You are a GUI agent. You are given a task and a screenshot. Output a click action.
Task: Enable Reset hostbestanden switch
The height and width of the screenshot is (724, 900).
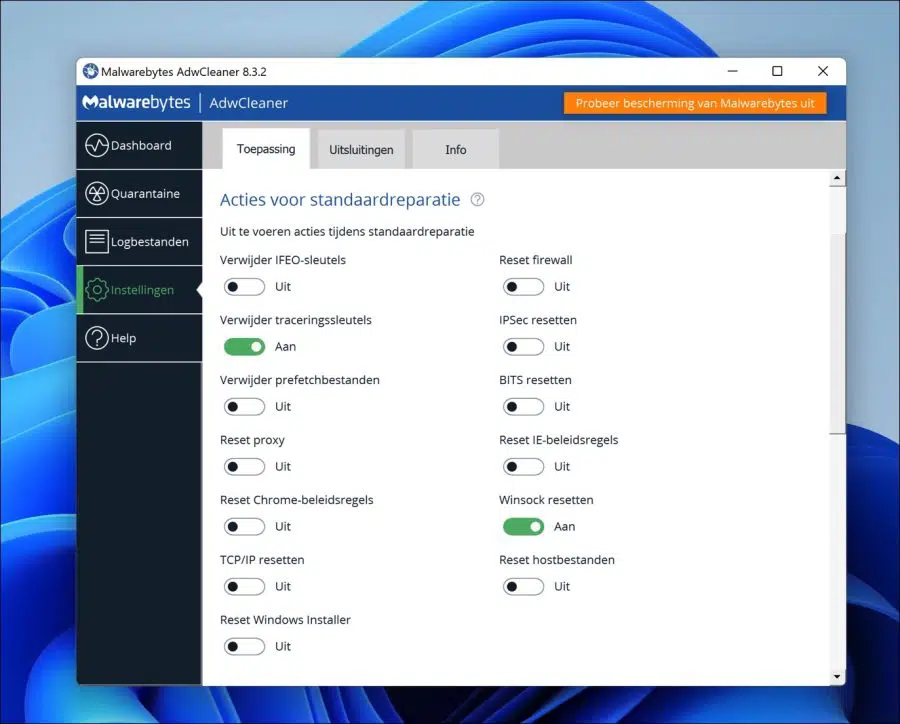523,587
